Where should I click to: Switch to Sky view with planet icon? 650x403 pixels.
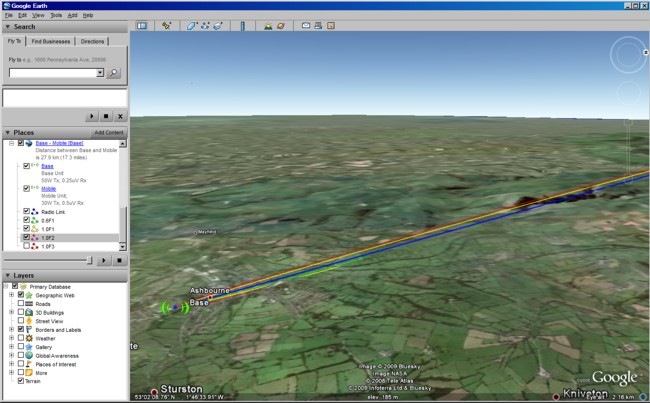point(281,26)
